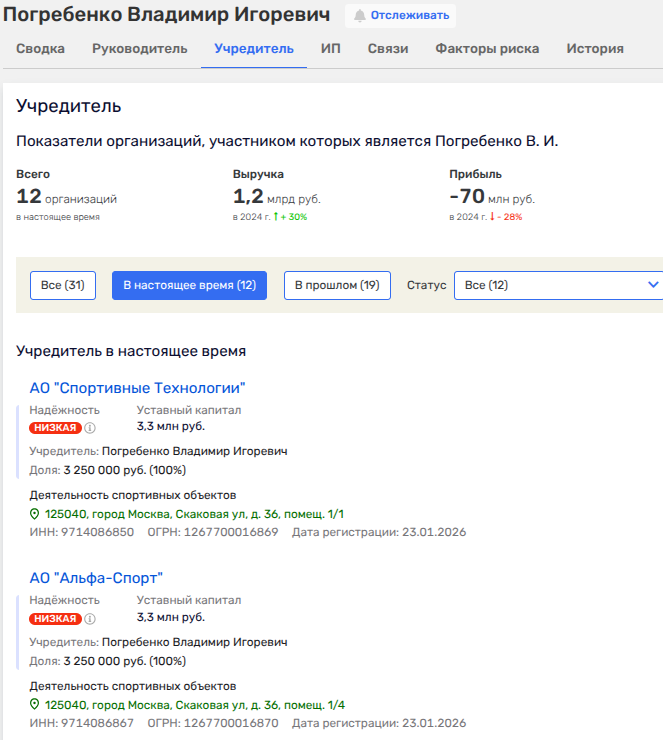Select the Все (31) filter

point(62,285)
